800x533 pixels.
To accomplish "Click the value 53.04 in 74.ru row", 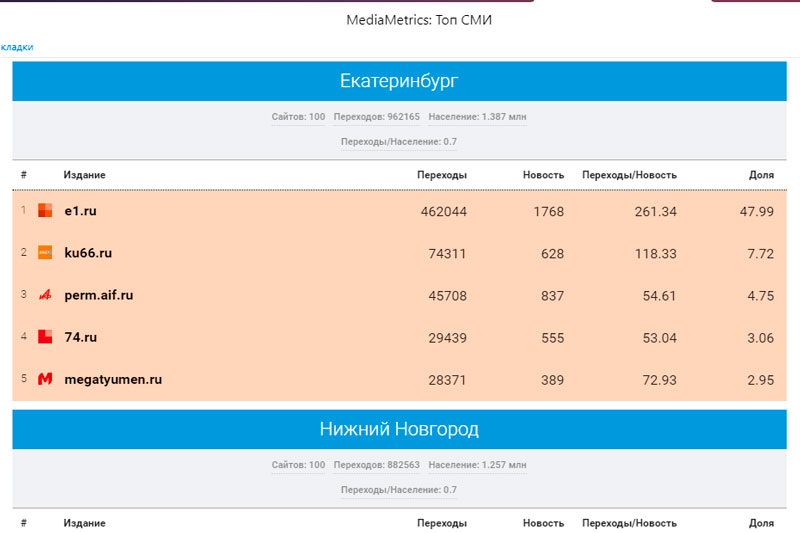I will pyautogui.click(x=659, y=338).
